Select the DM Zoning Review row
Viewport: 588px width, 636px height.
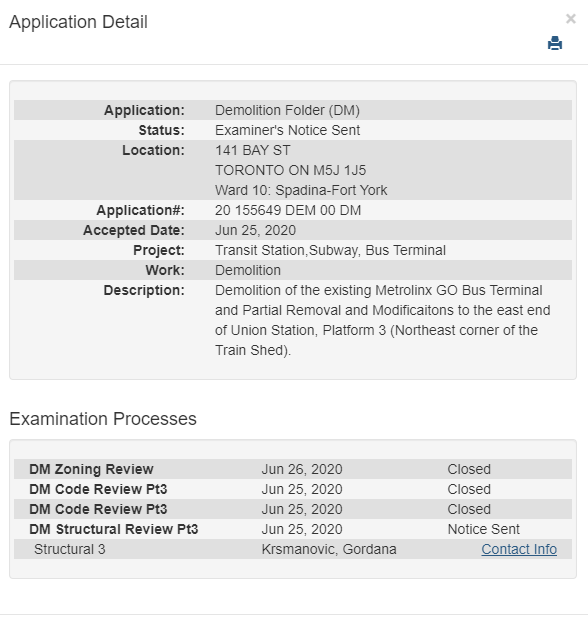click(x=293, y=469)
